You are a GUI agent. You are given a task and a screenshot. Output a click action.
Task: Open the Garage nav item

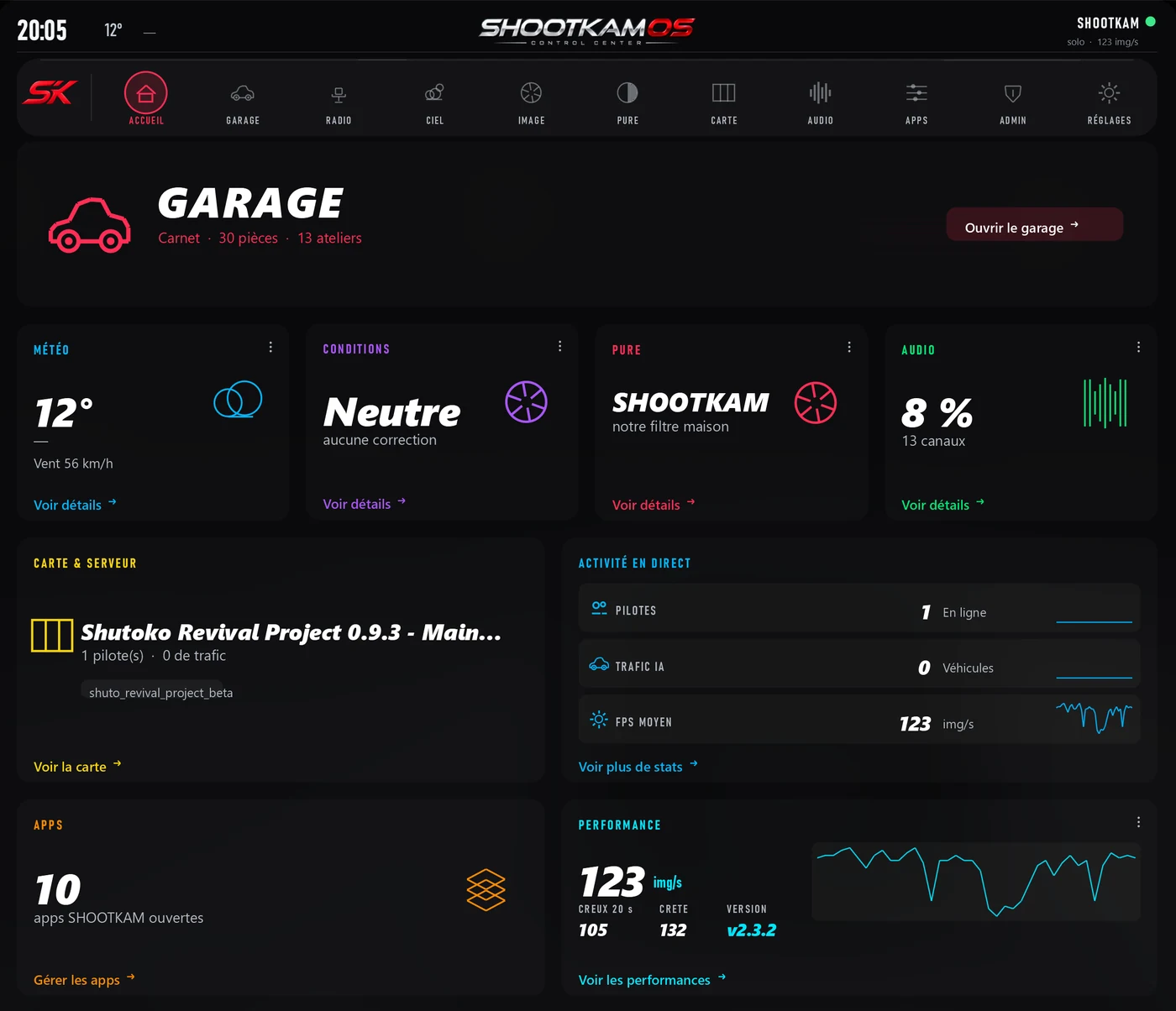pos(243,99)
